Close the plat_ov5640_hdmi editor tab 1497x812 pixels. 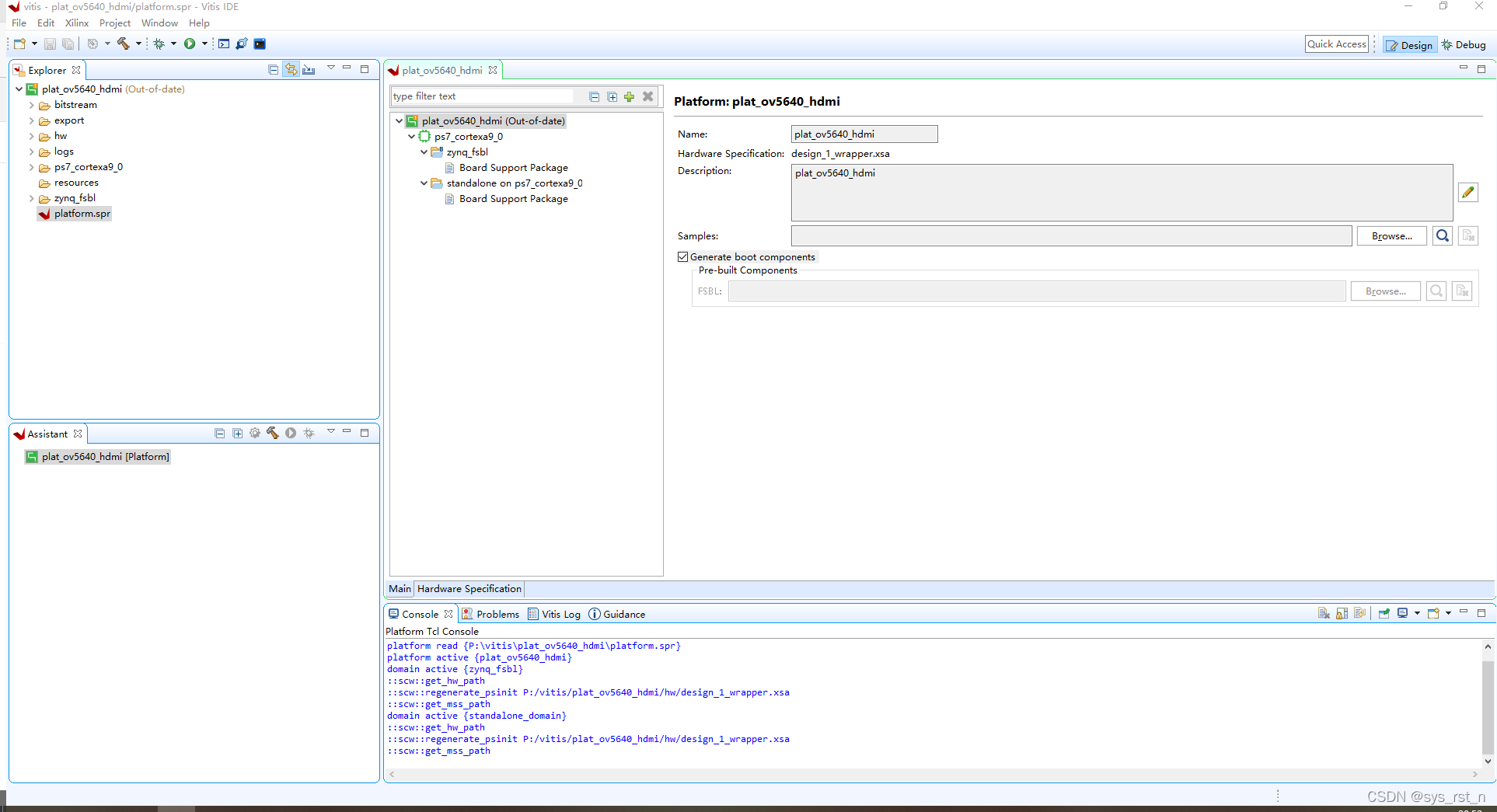point(493,70)
